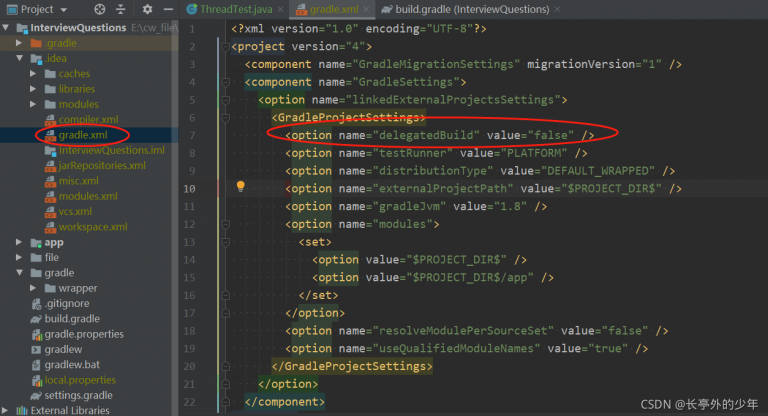Switch to the ThreadTest.java tab
Viewport: 768px width, 416px height.
pos(227,9)
